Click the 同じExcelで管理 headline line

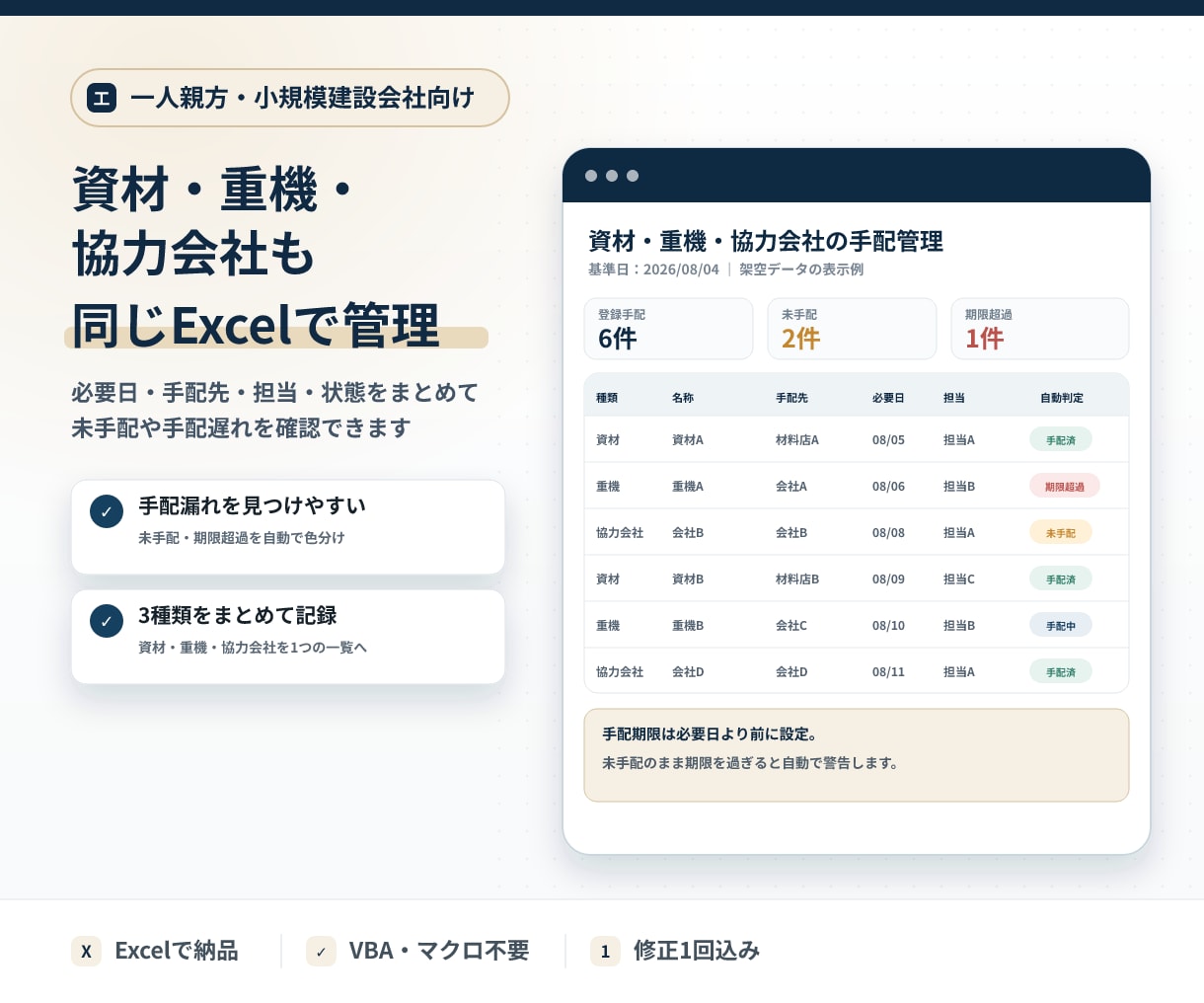(256, 326)
